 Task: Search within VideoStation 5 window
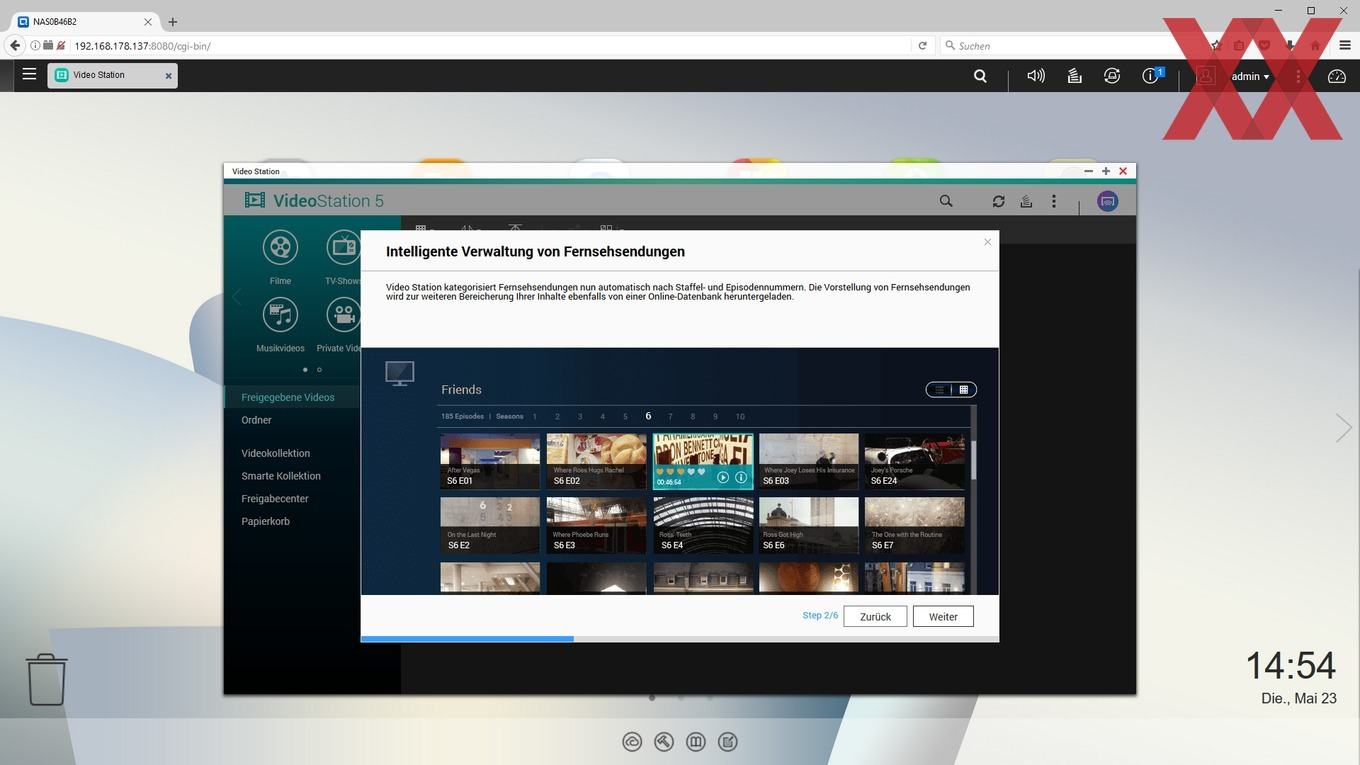[x=946, y=201]
